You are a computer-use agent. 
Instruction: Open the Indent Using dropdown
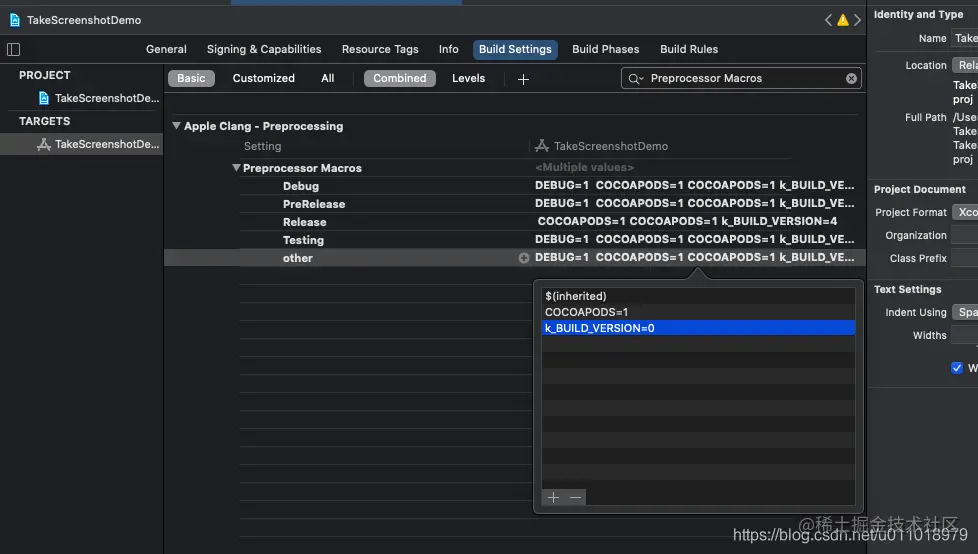tap(966, 312)
